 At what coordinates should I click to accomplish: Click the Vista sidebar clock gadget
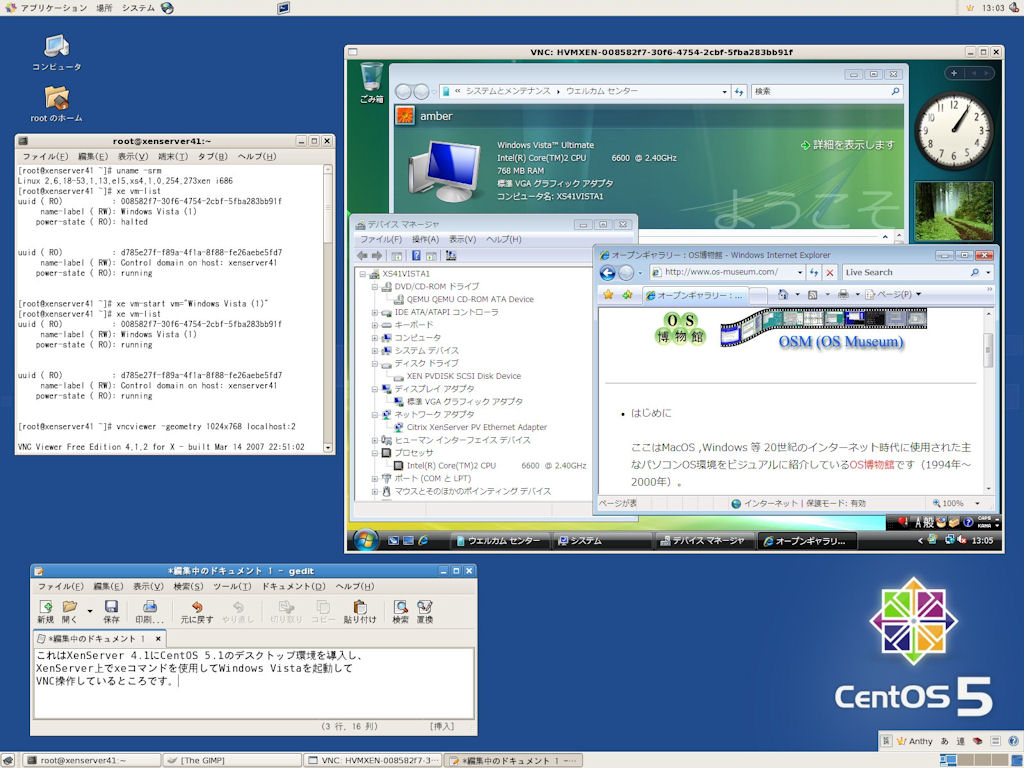[x=953, y=131]
